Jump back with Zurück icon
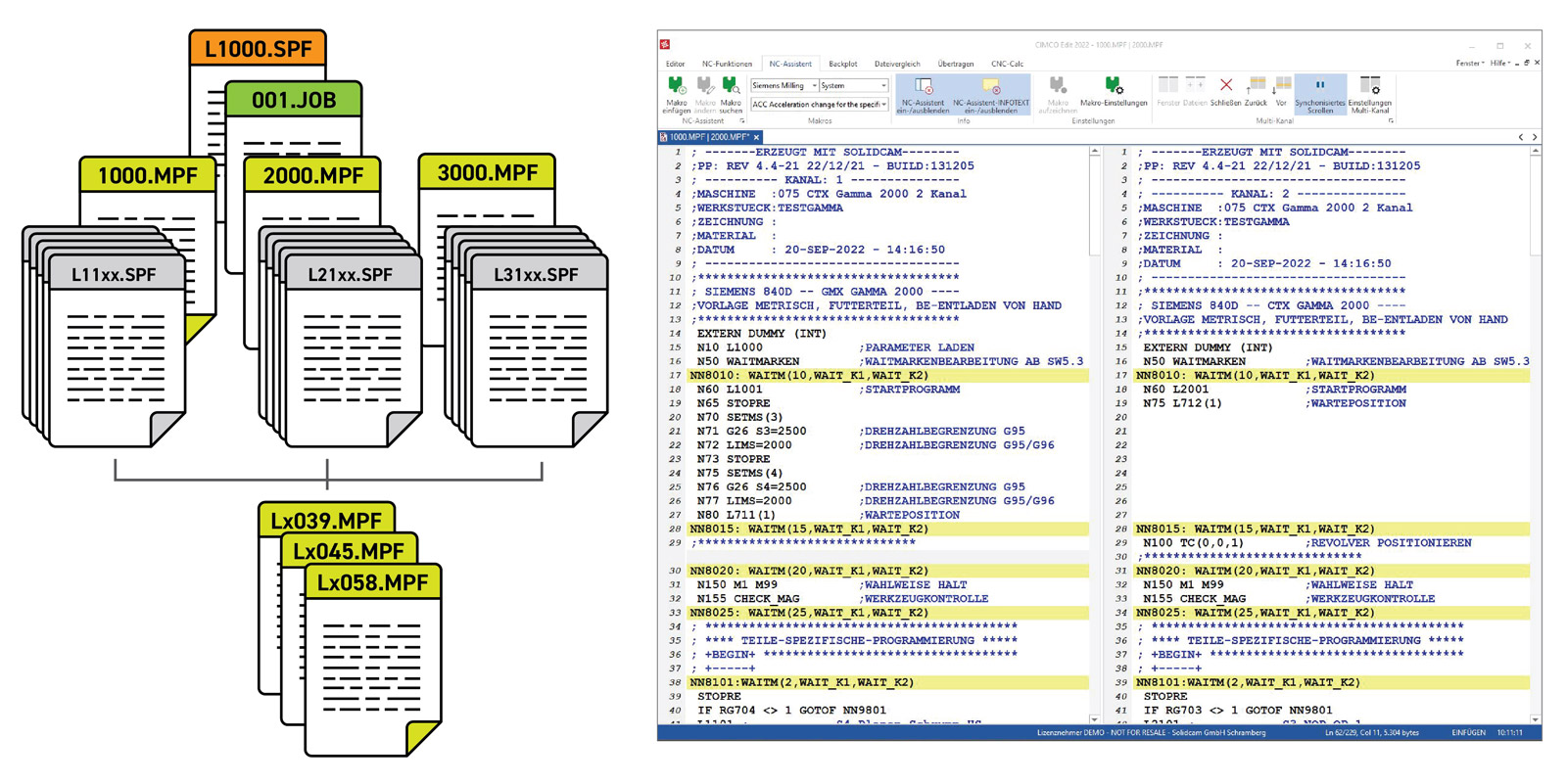The height and width of the screenshot is (784, 1567). pos(1256,85)
